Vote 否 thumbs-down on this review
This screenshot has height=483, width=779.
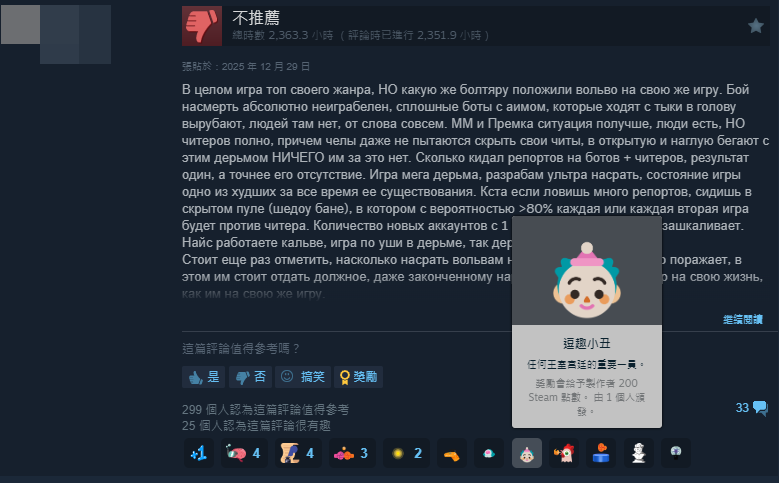(250, 377)
